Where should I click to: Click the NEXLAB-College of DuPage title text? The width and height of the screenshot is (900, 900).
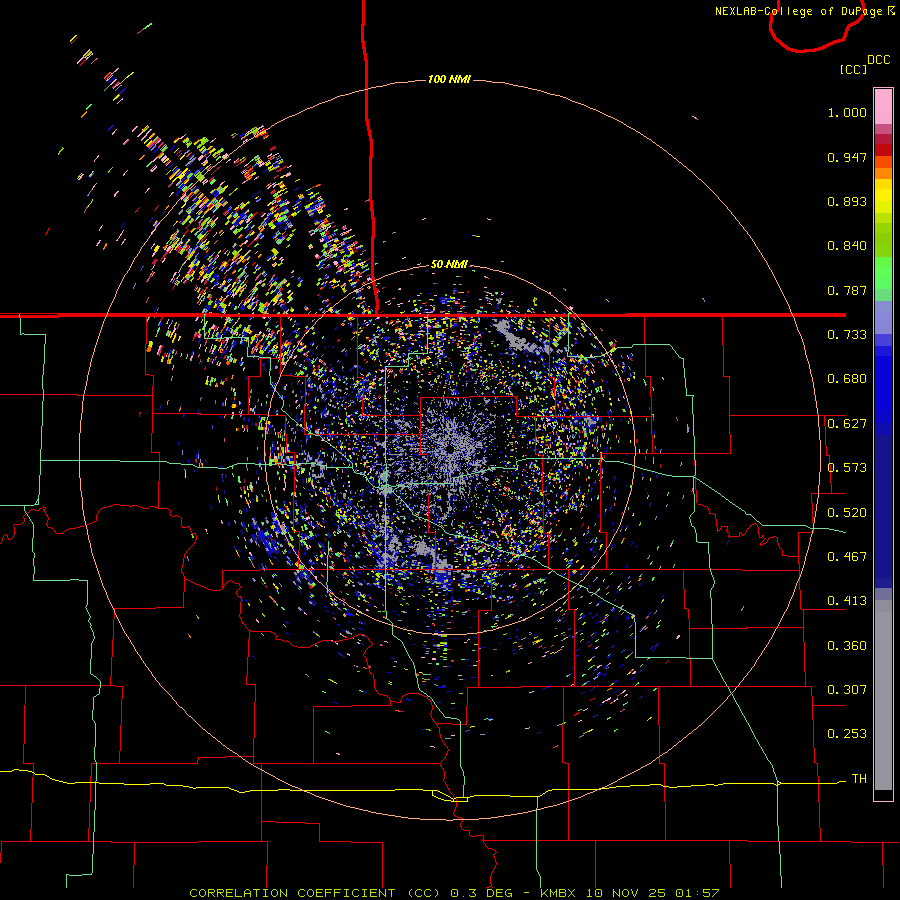pos(798,11)
